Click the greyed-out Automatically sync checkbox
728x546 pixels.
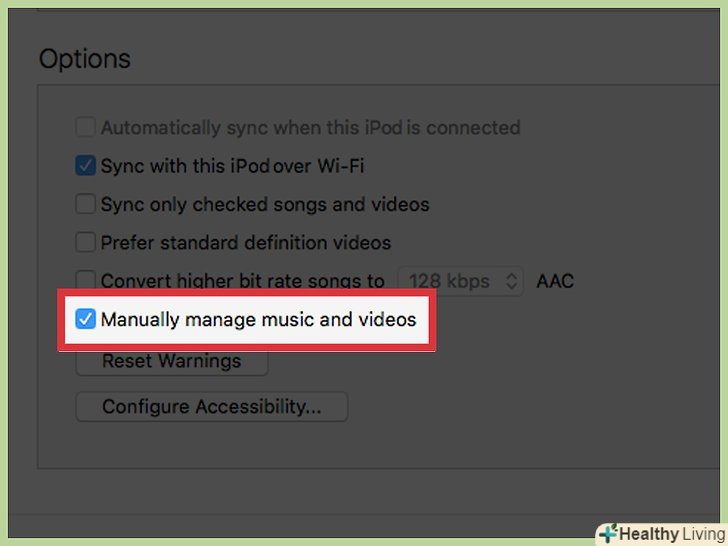click(x=86, y=128)
